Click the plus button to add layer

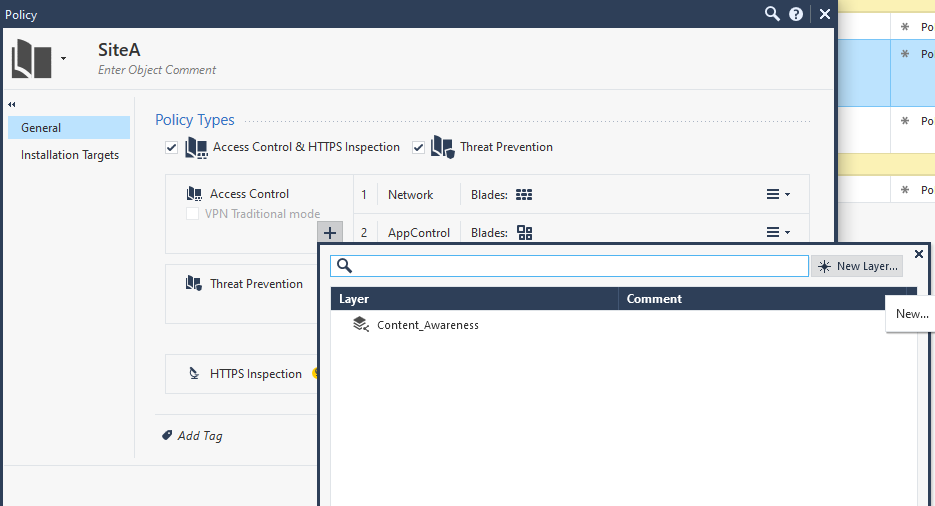[330, 233]
